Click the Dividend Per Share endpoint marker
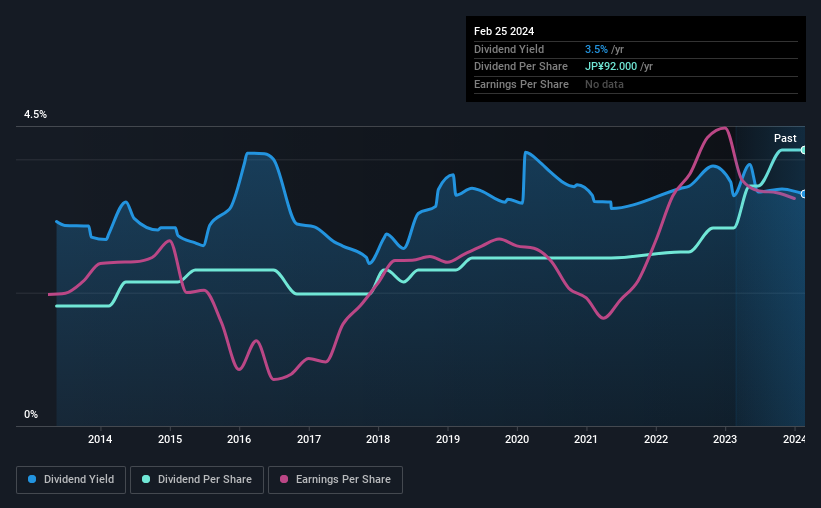821x508 pixels. (x=804, y=150)
